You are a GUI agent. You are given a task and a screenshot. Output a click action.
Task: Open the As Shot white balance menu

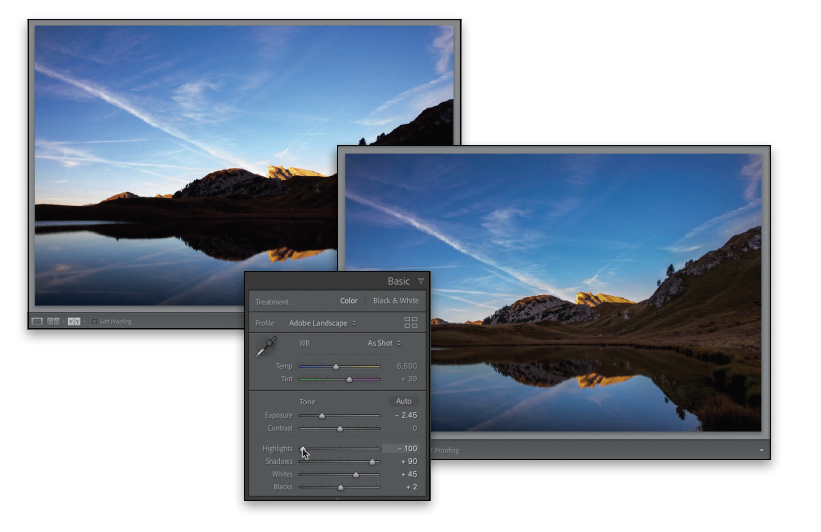point(384,343)
